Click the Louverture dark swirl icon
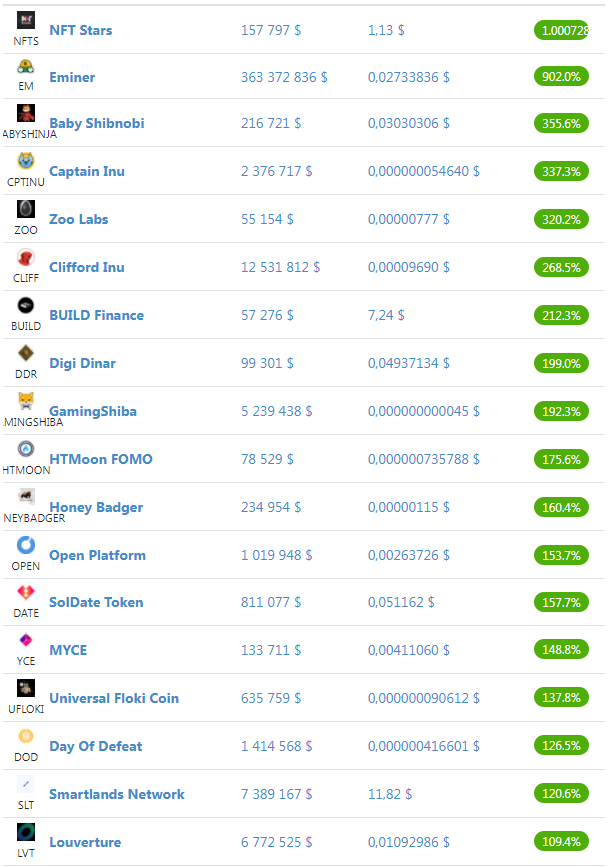 click(x=26, y=832)
